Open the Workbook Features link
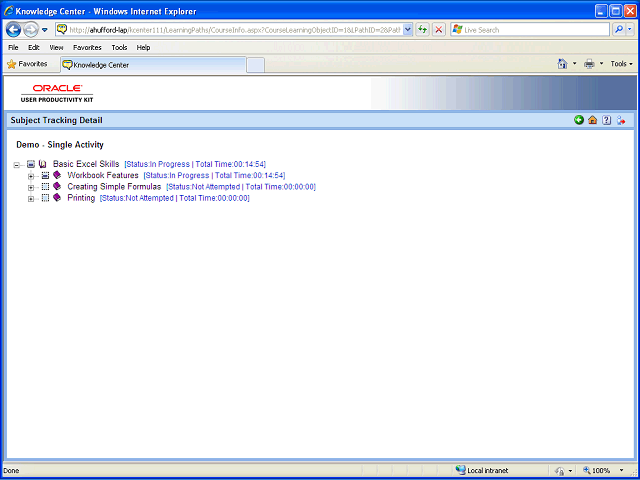Screen dimensions: 640x480 (x=103, y=176)
